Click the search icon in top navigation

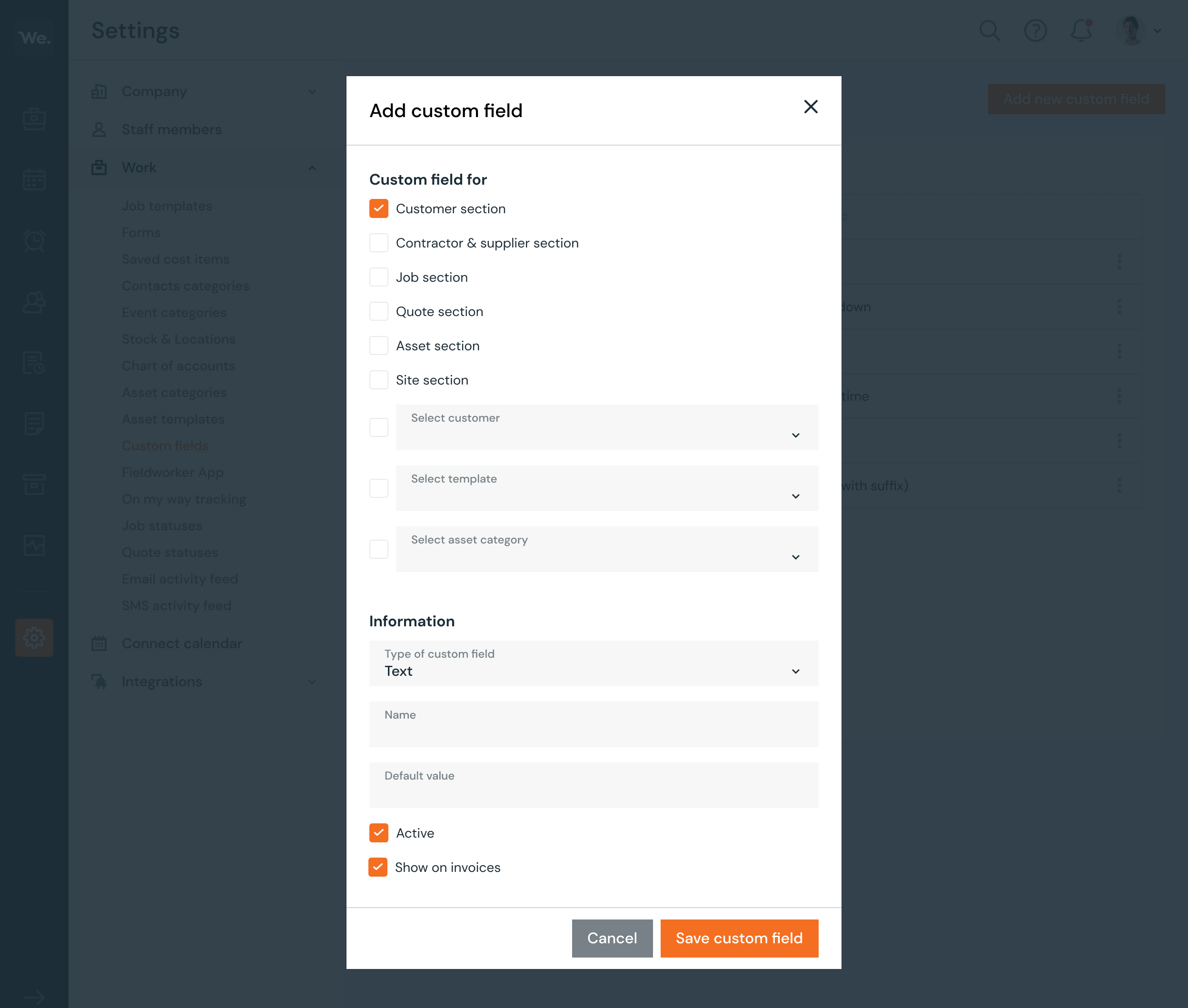pyautogui.click(x=990, y=31)
